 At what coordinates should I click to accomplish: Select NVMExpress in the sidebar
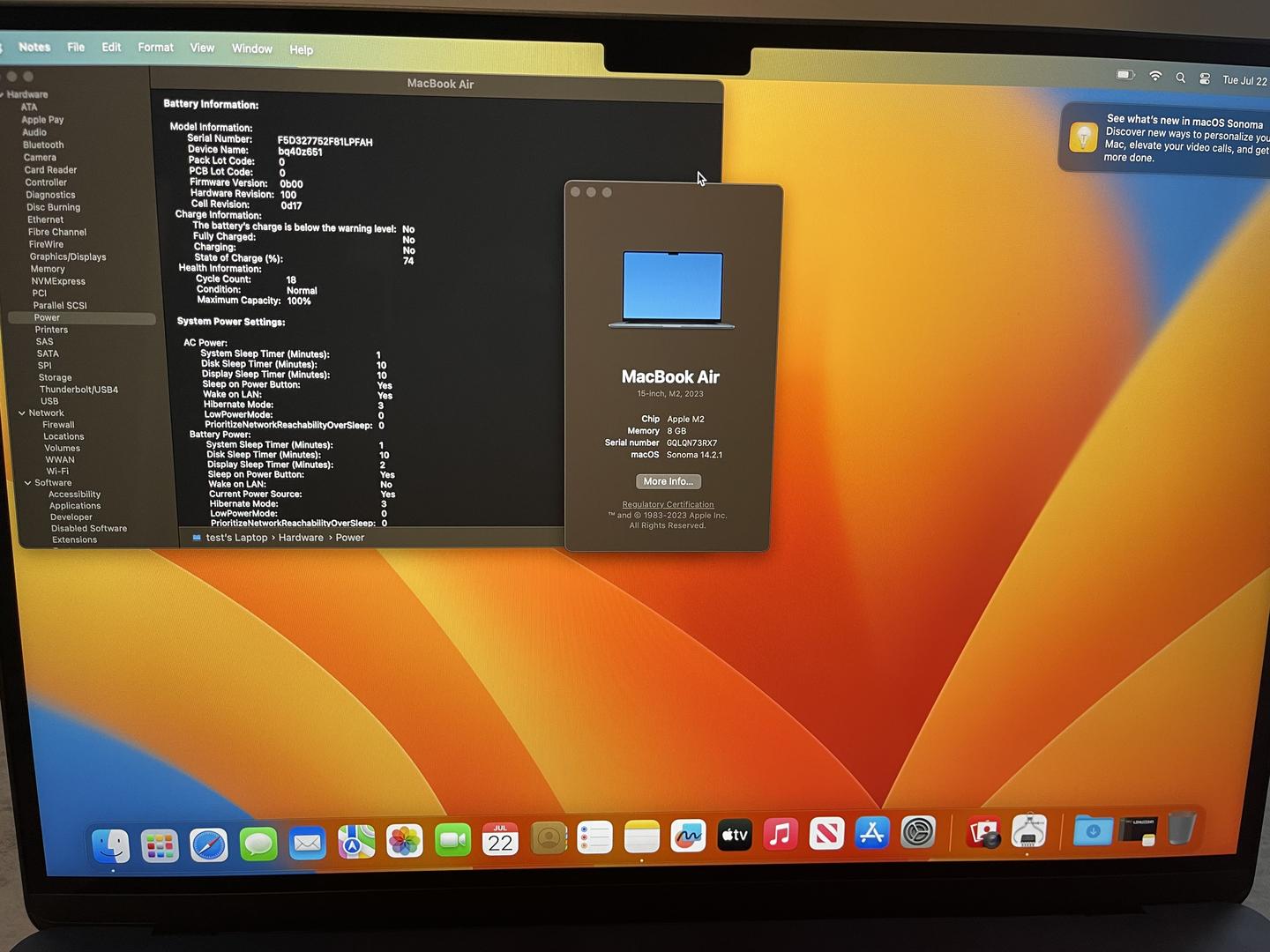pos(58,281)
